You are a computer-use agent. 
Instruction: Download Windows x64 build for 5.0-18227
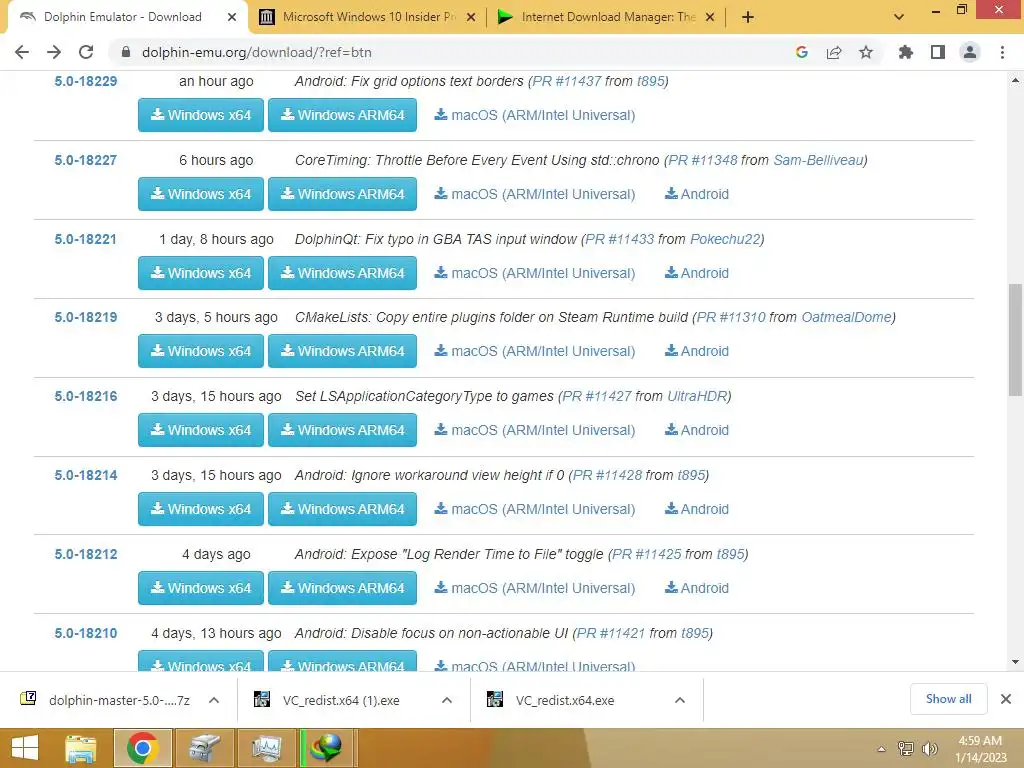(201, 194)
